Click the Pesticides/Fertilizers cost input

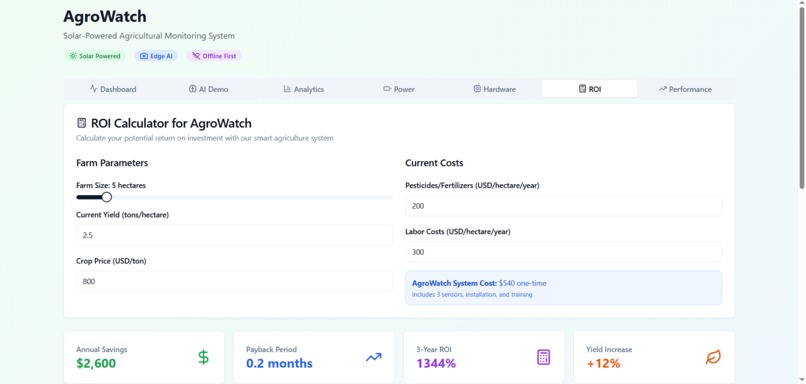(563, 206)
